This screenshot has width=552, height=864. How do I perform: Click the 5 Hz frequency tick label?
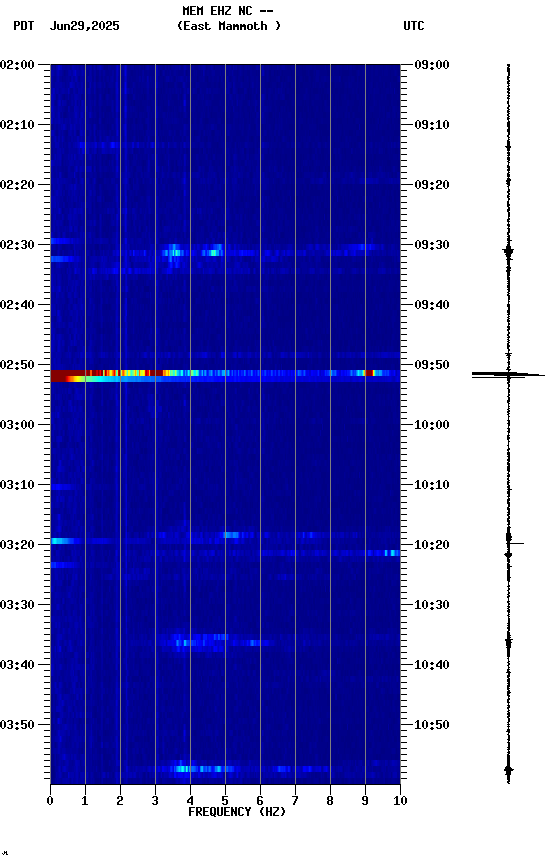pos(225,801)
